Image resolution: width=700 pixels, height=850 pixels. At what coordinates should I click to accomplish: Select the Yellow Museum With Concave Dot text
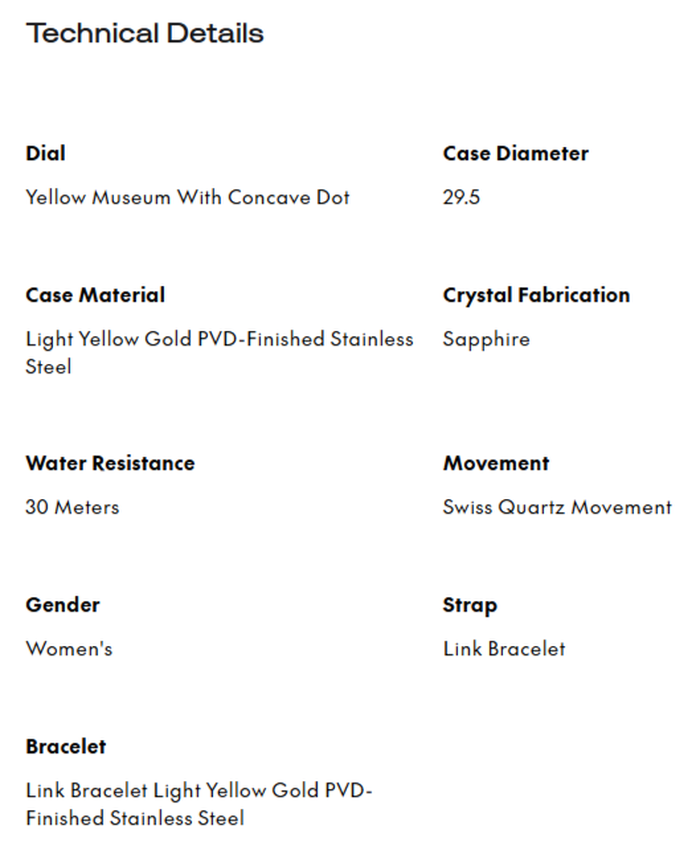pyautogui.click(x=188, y=197)
